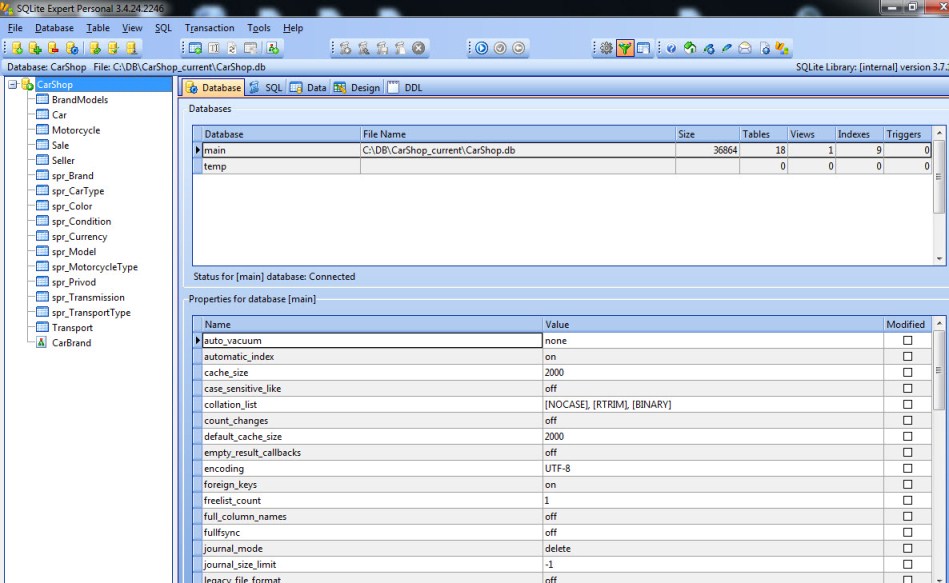Check the Modified box for auto_vacuum
Screen dimensions: 949x583
(907, 341)
